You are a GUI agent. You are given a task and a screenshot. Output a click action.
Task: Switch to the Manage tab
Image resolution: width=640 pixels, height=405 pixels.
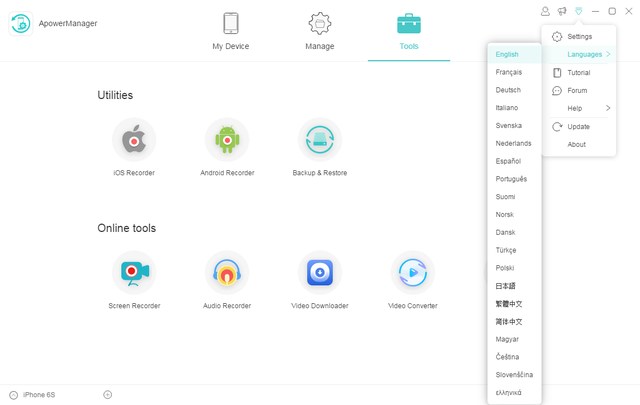tap(320, 30)
